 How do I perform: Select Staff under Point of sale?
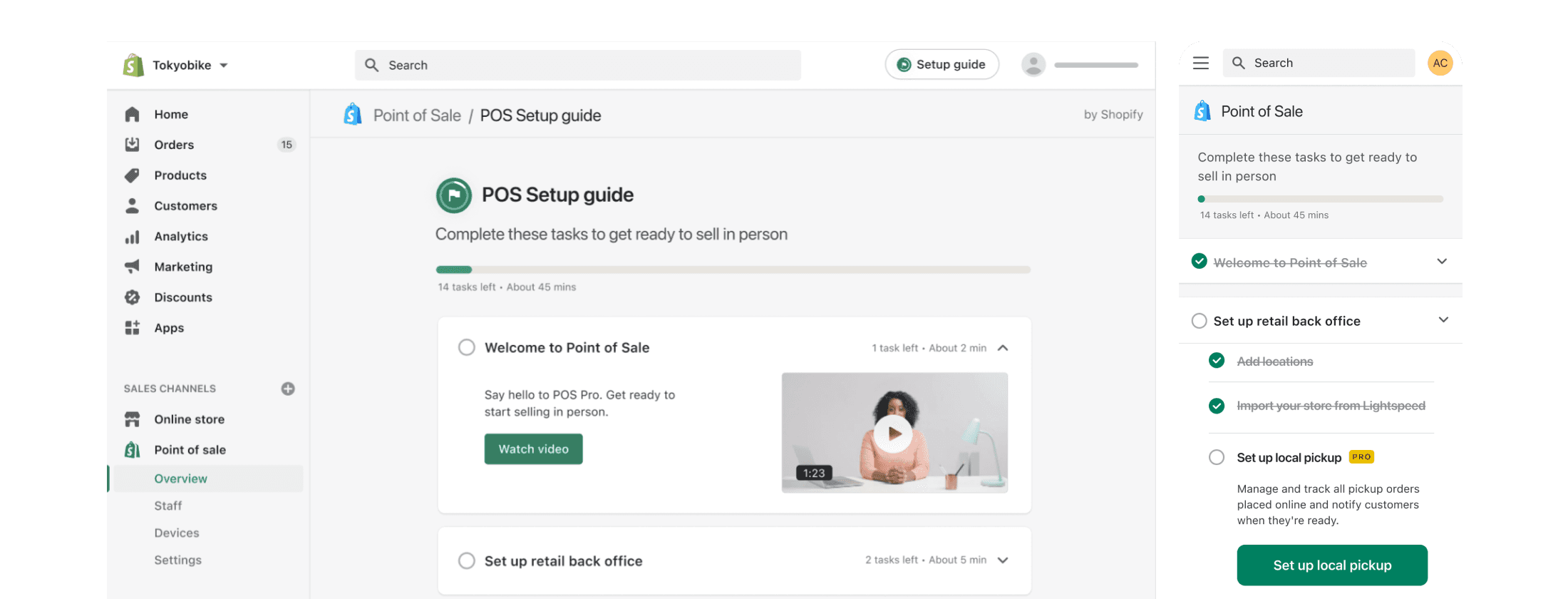pos(168,506)
